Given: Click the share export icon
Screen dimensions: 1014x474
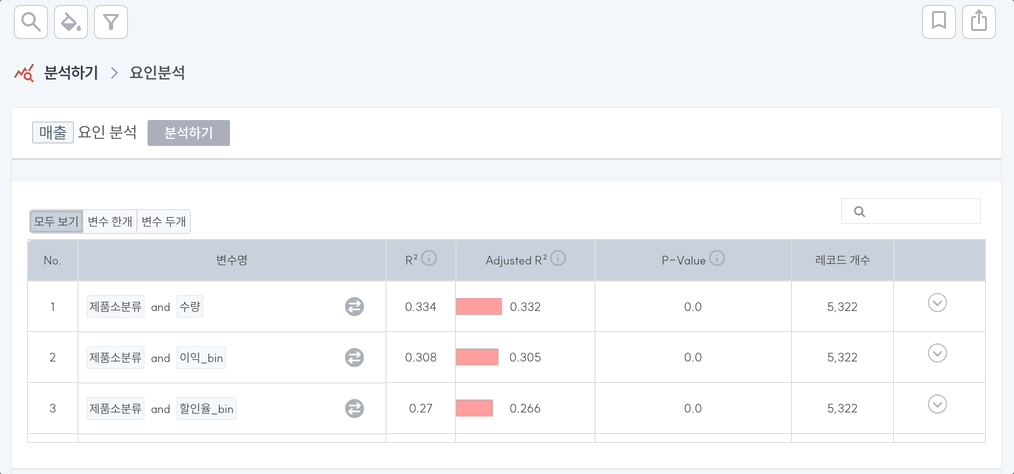Looking at the screenshot, I should click(x=979, y=21).
